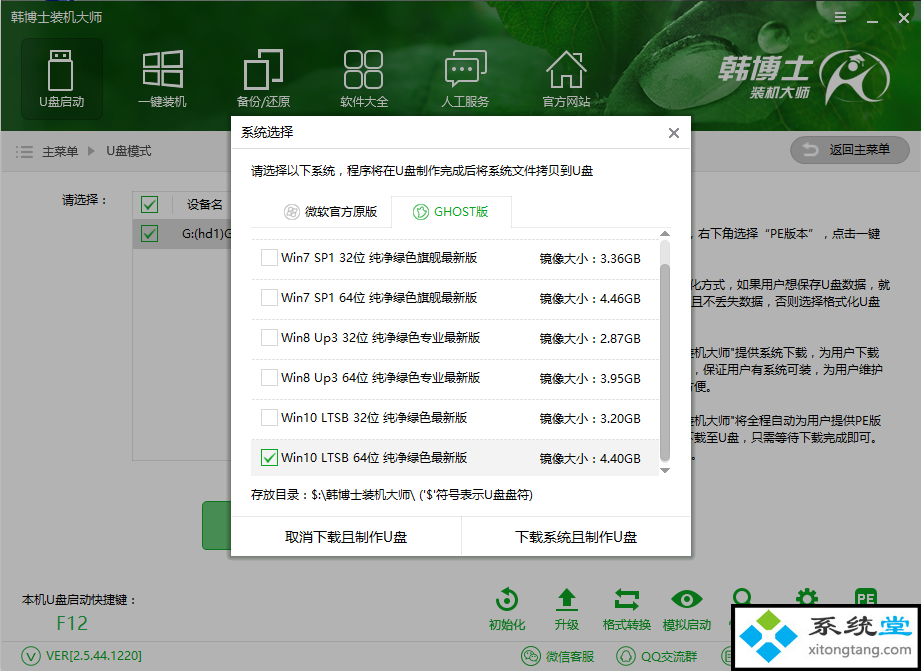Click 下载系统且制作U盘 button
The height and width of the screenshot is (671, 921).
(576, 537)
